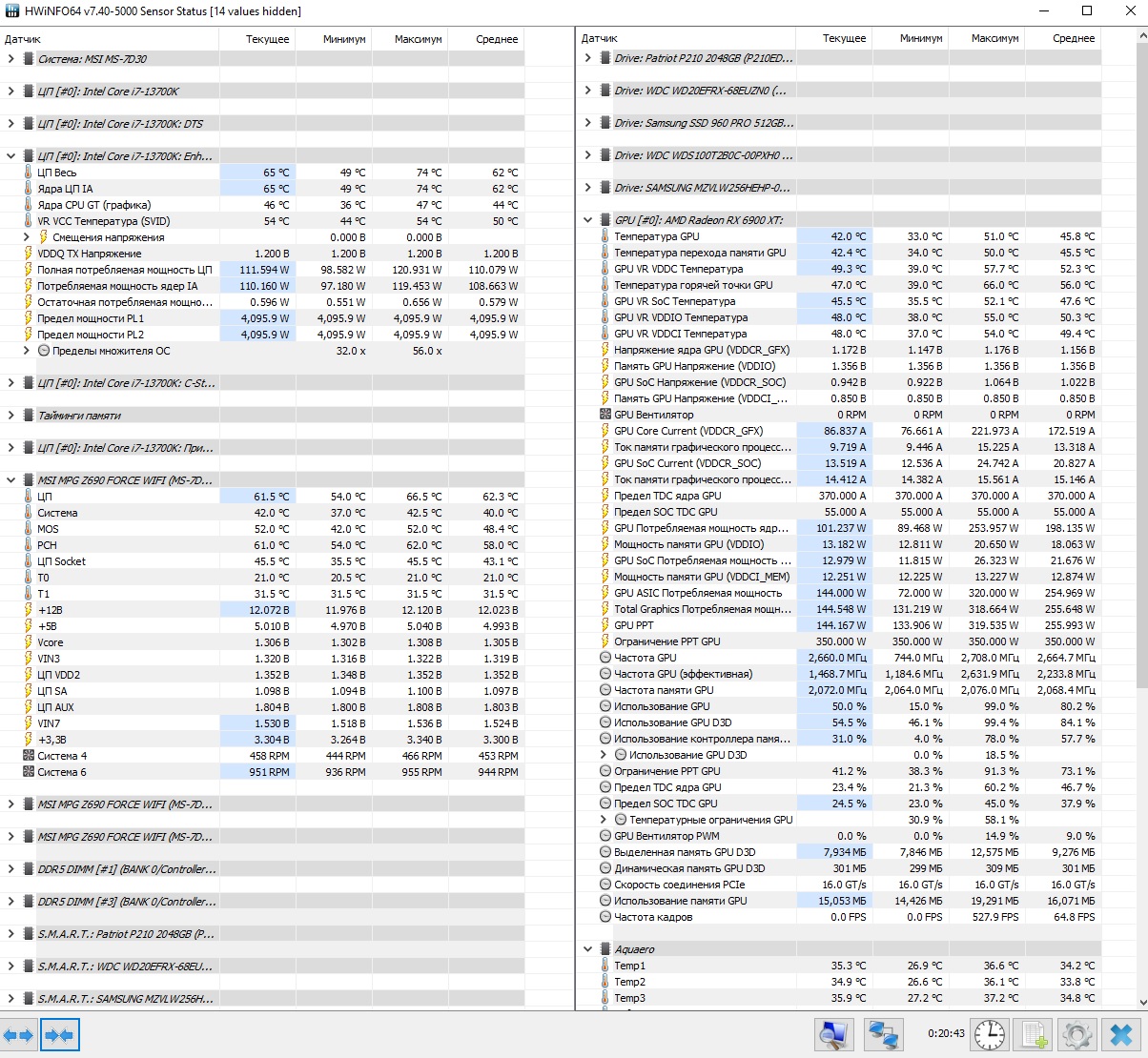Viewport: 1148px width, 1058px height.
Task: Select MSI MPG Z690 FORCE WIFI expanded header
Action: (x=262, y=480)
